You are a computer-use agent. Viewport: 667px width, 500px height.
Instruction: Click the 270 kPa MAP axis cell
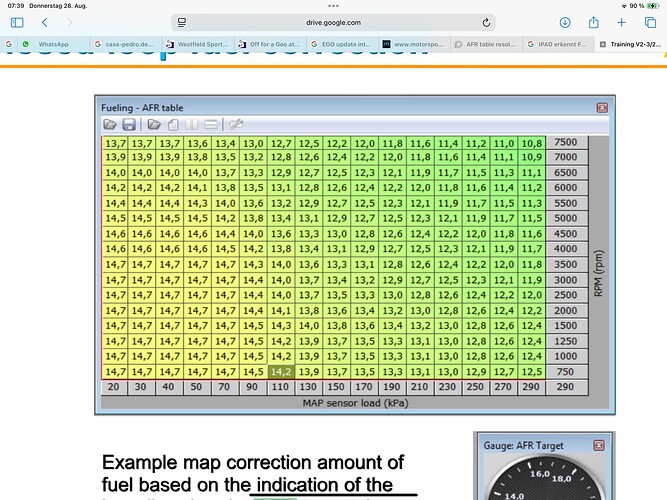click(503, 387)
